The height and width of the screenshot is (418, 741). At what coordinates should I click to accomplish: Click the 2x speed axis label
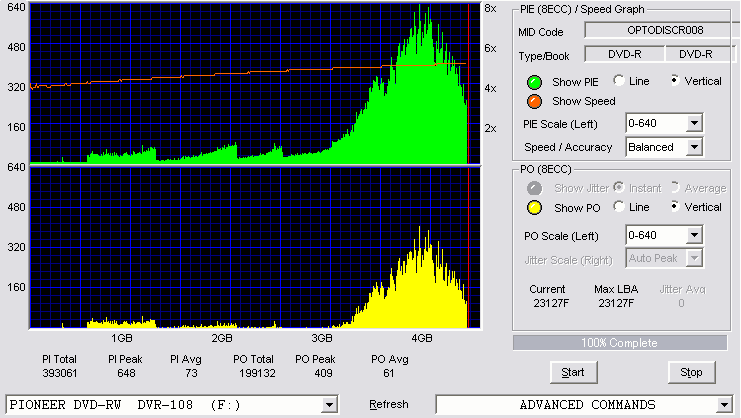pos(491,128)
